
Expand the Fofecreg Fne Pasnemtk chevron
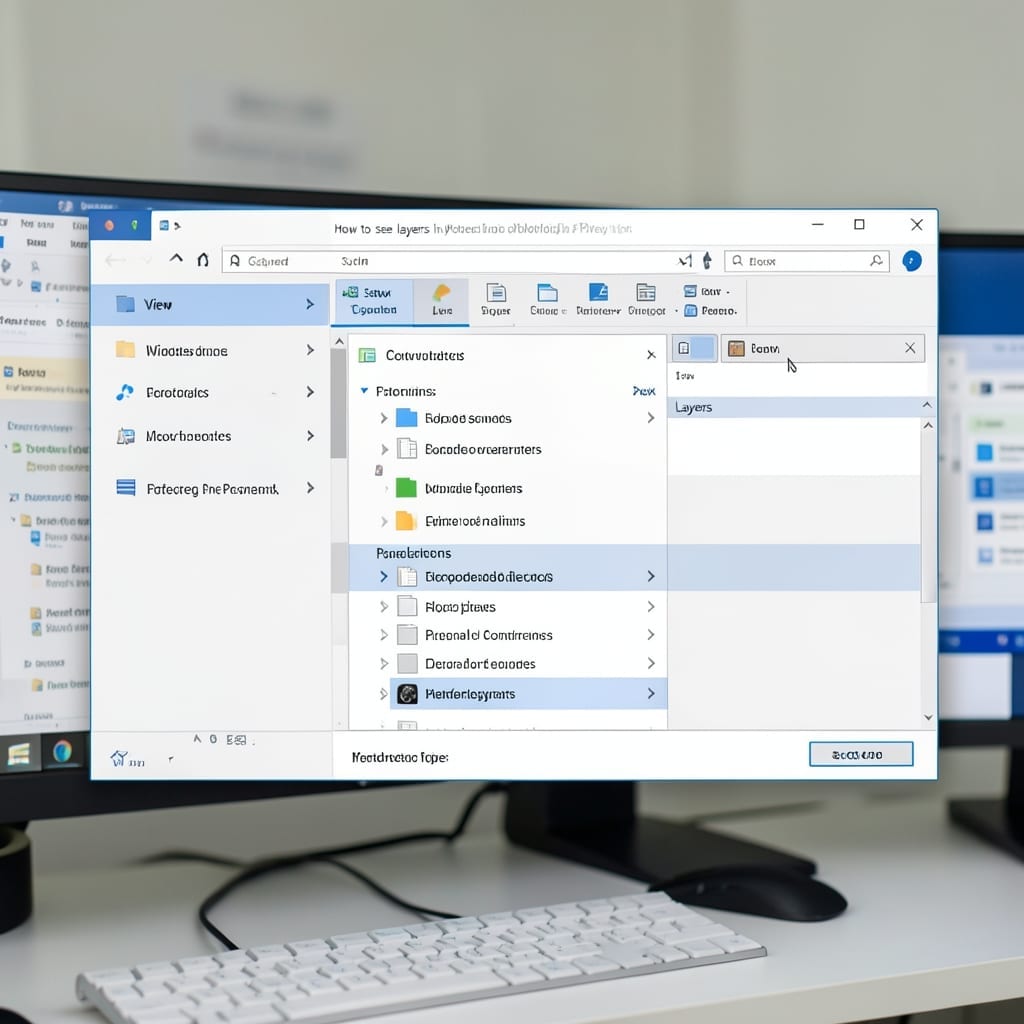pos(310,488)
